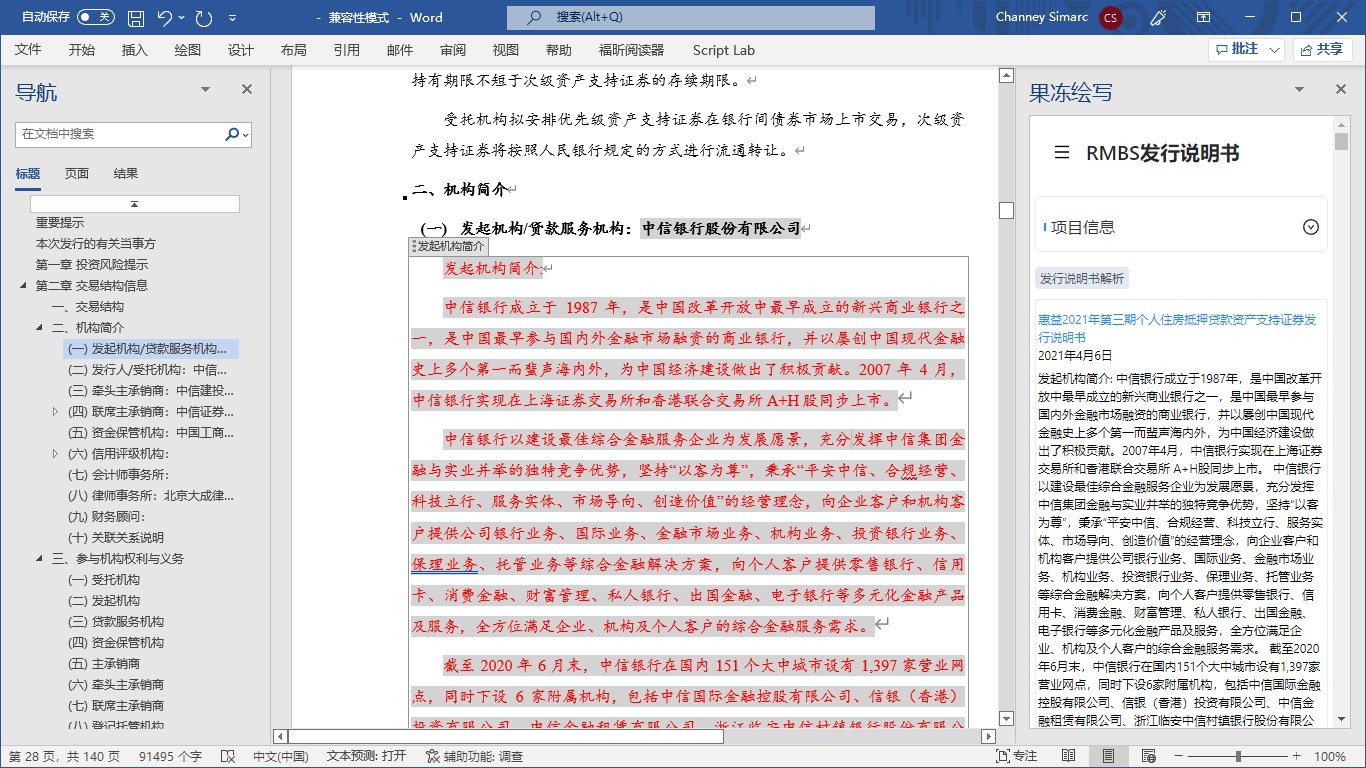1366x768 pixels.
Task: Open link 惠益2021年第三期个人住房抵押贷款
Action: 1177,328
